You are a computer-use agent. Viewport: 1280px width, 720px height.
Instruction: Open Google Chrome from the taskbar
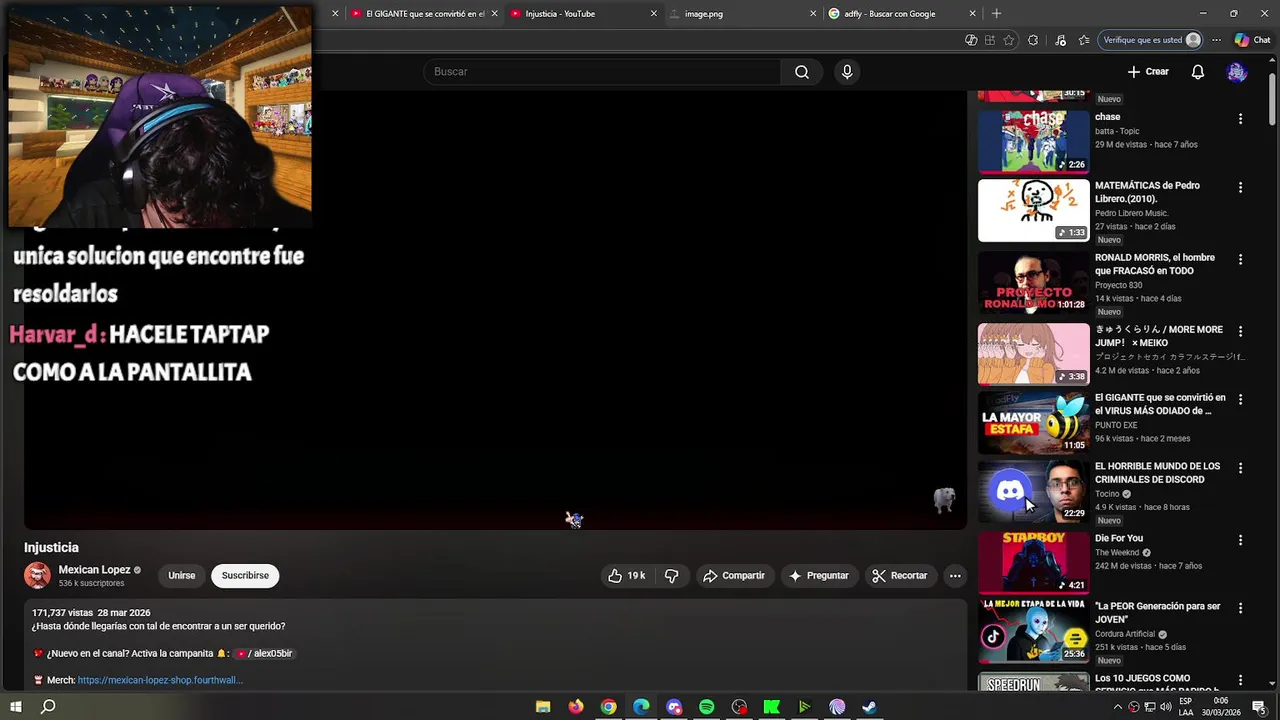click(608, 707)
